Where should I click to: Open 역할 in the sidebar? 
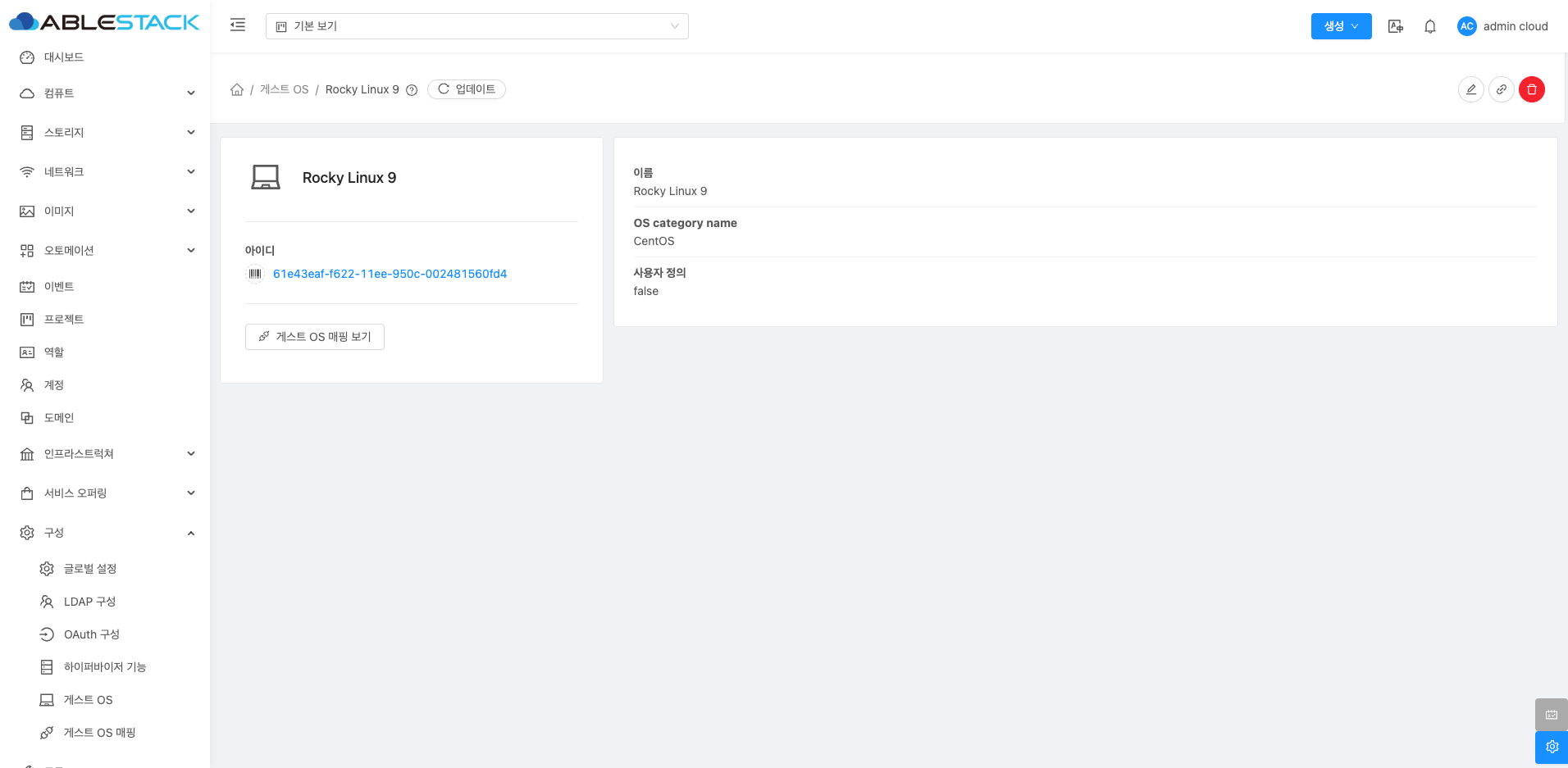pyautogui.click(x=105, y=352)
